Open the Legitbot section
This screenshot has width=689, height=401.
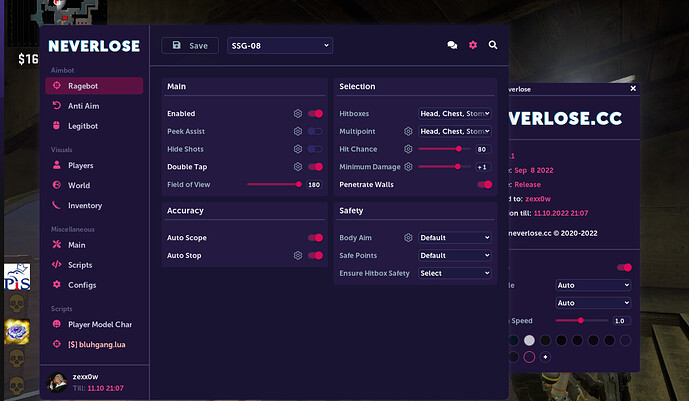pos(94,126)
